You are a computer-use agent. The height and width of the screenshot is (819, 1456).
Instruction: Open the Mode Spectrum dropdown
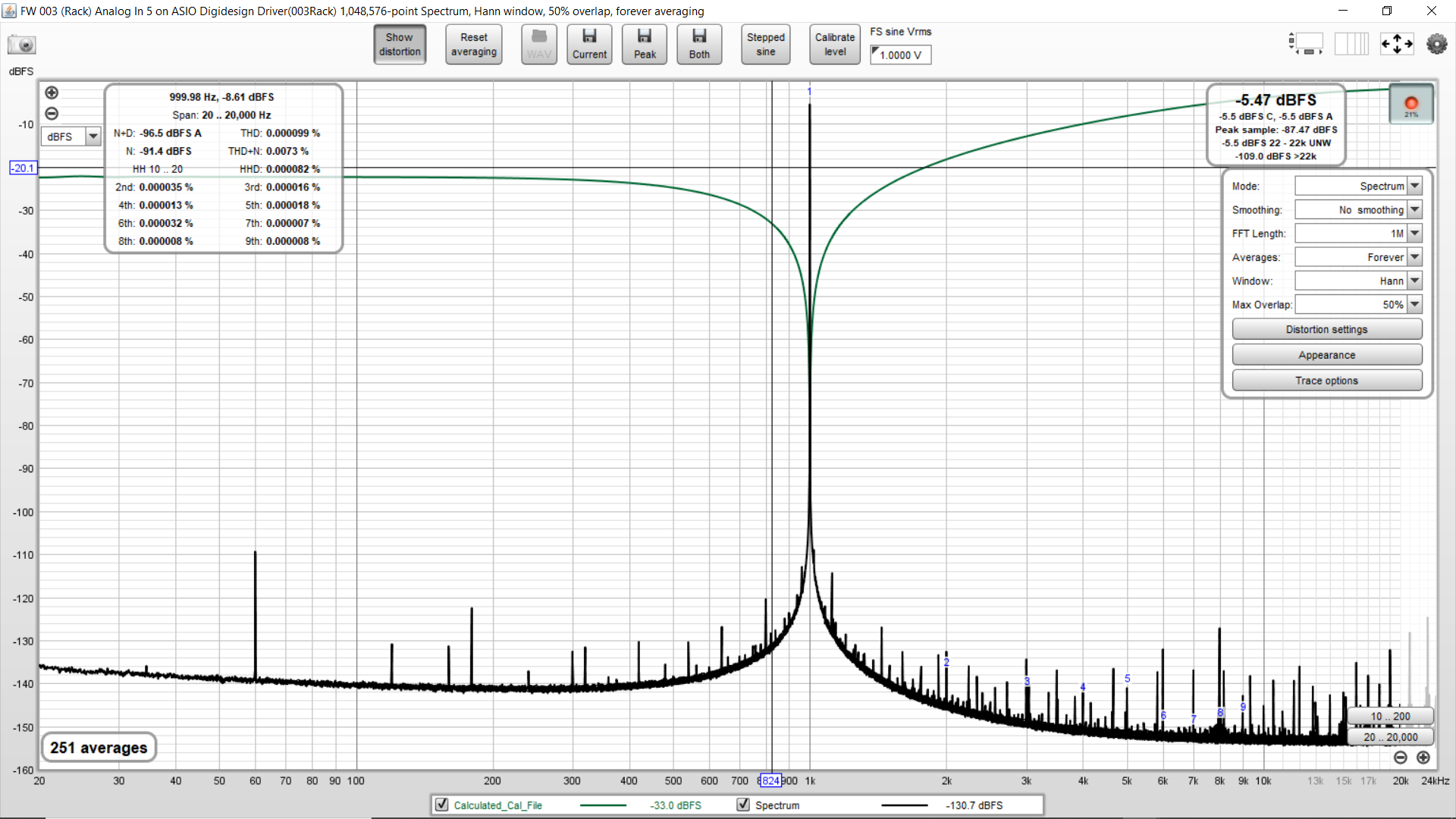(x=1358, y=187)
